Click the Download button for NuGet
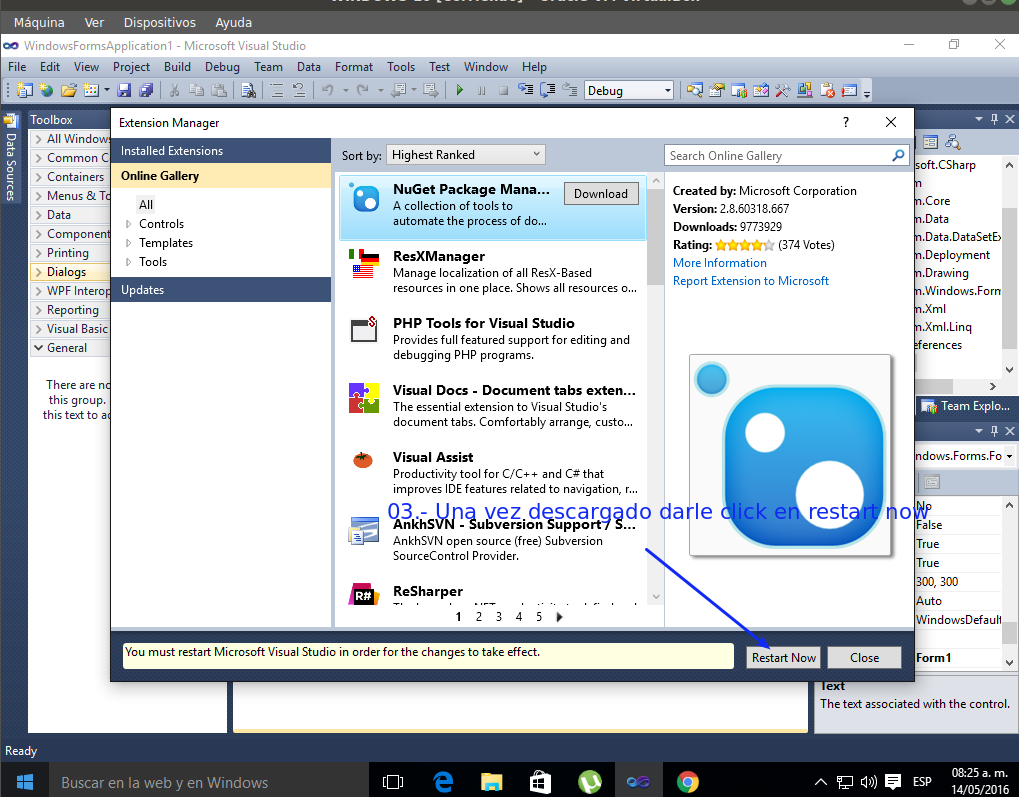Screen dimensions: 1019x797 pos(600,194)
